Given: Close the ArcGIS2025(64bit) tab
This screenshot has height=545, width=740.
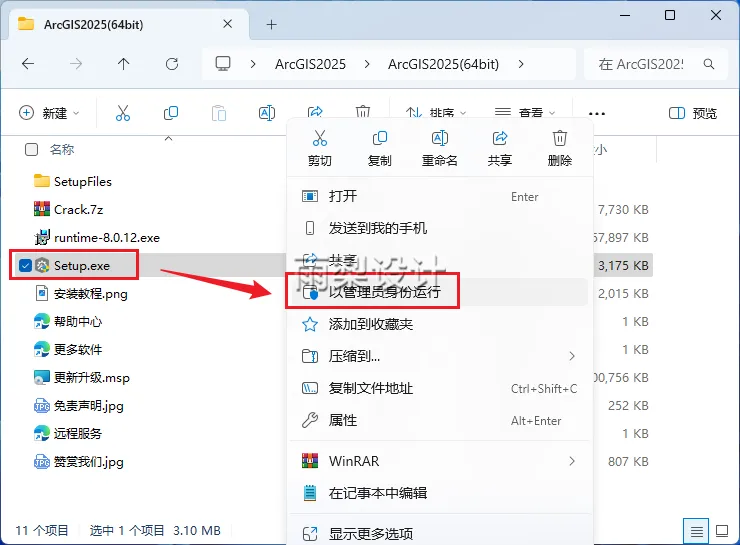Looking at the screenshot, I should 227,24.
